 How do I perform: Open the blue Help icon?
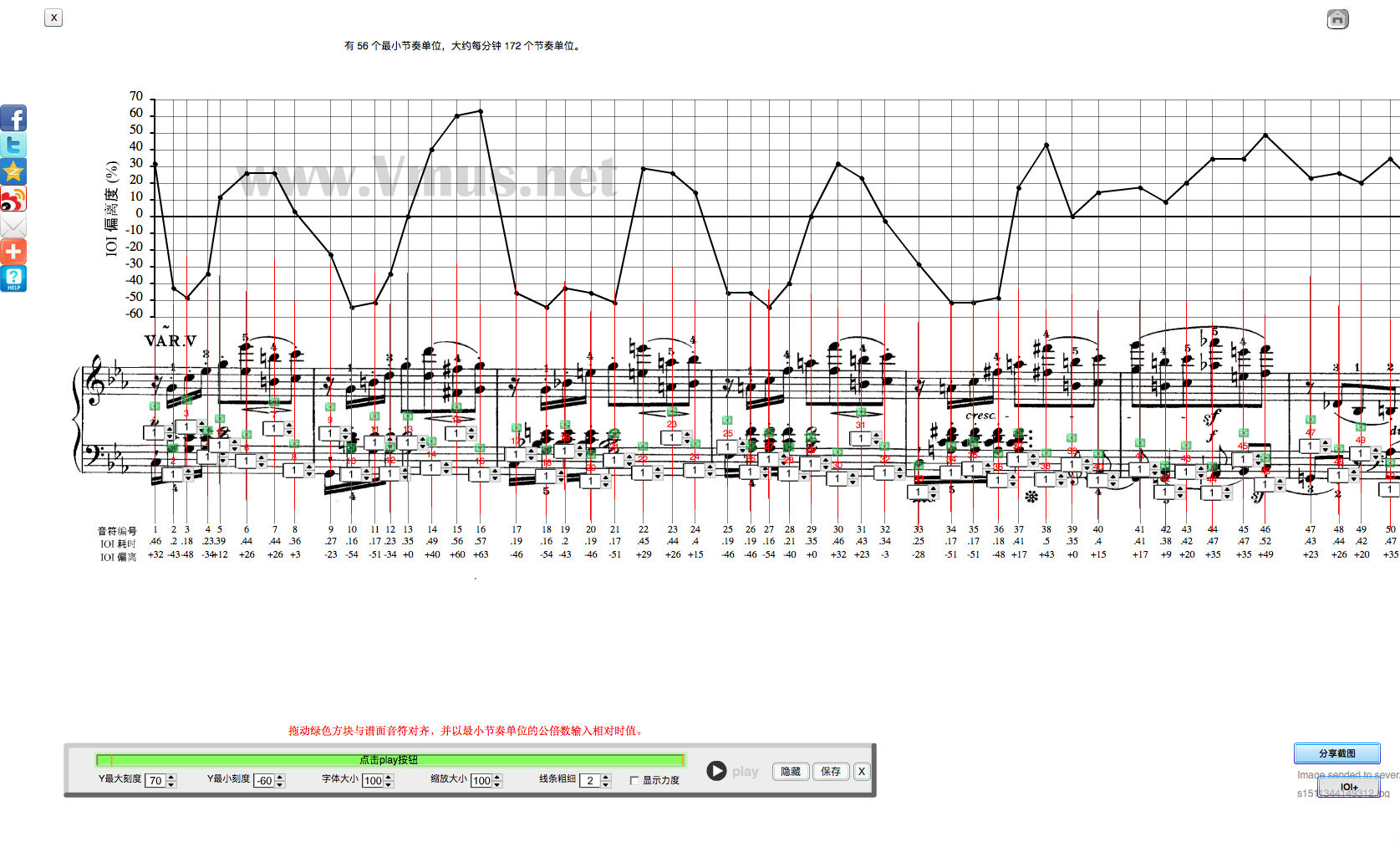click(13, 278)
